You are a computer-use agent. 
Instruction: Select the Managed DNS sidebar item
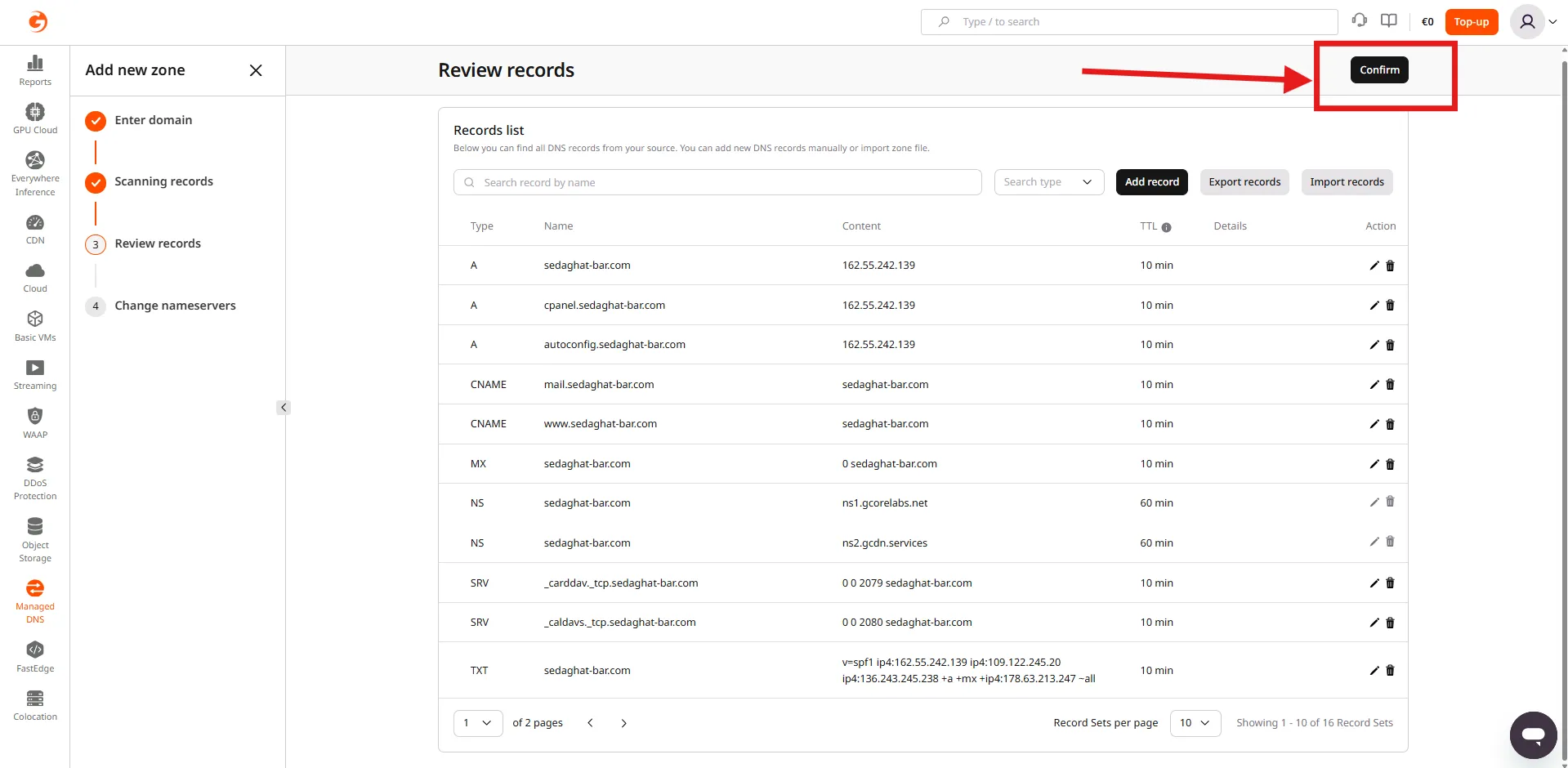[x=34, y=601]
